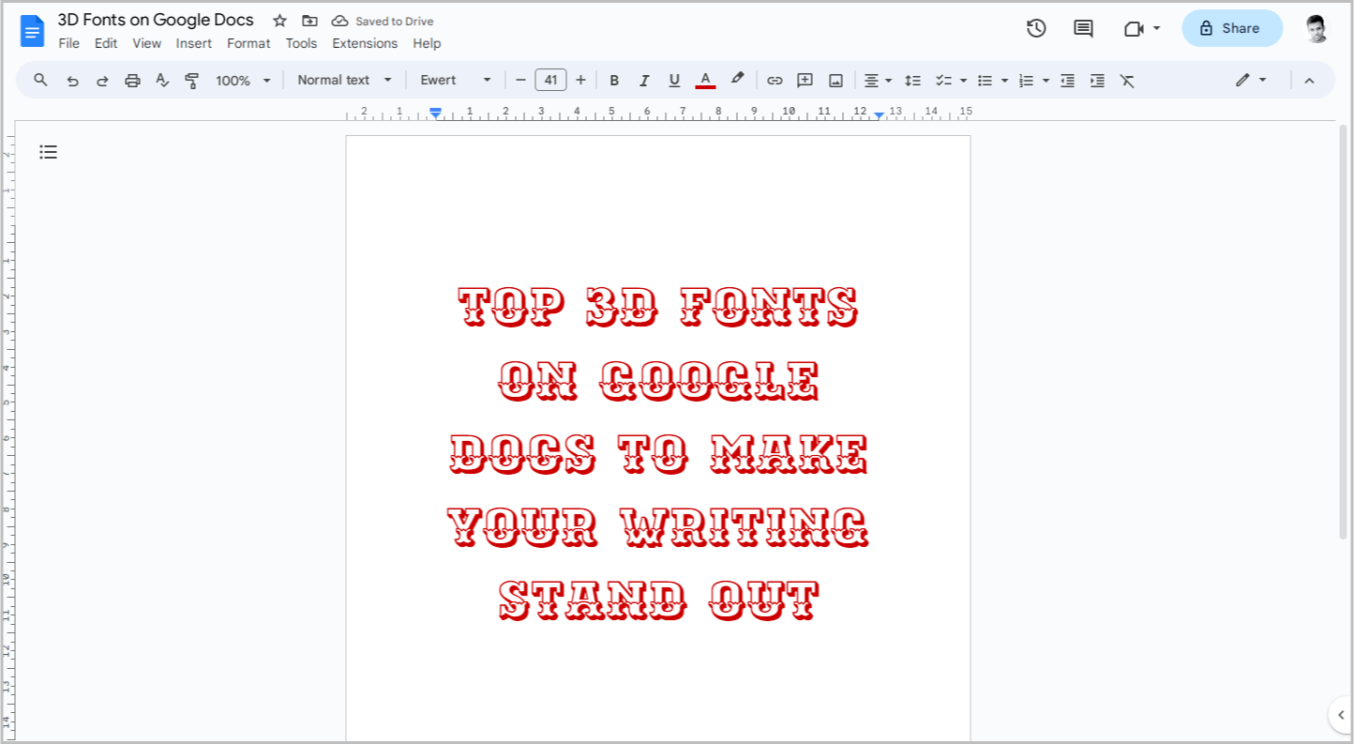Collapse the toolbar with the up chevron
This screenshot has width=1354, height=744.
[x=1309, y=81]
